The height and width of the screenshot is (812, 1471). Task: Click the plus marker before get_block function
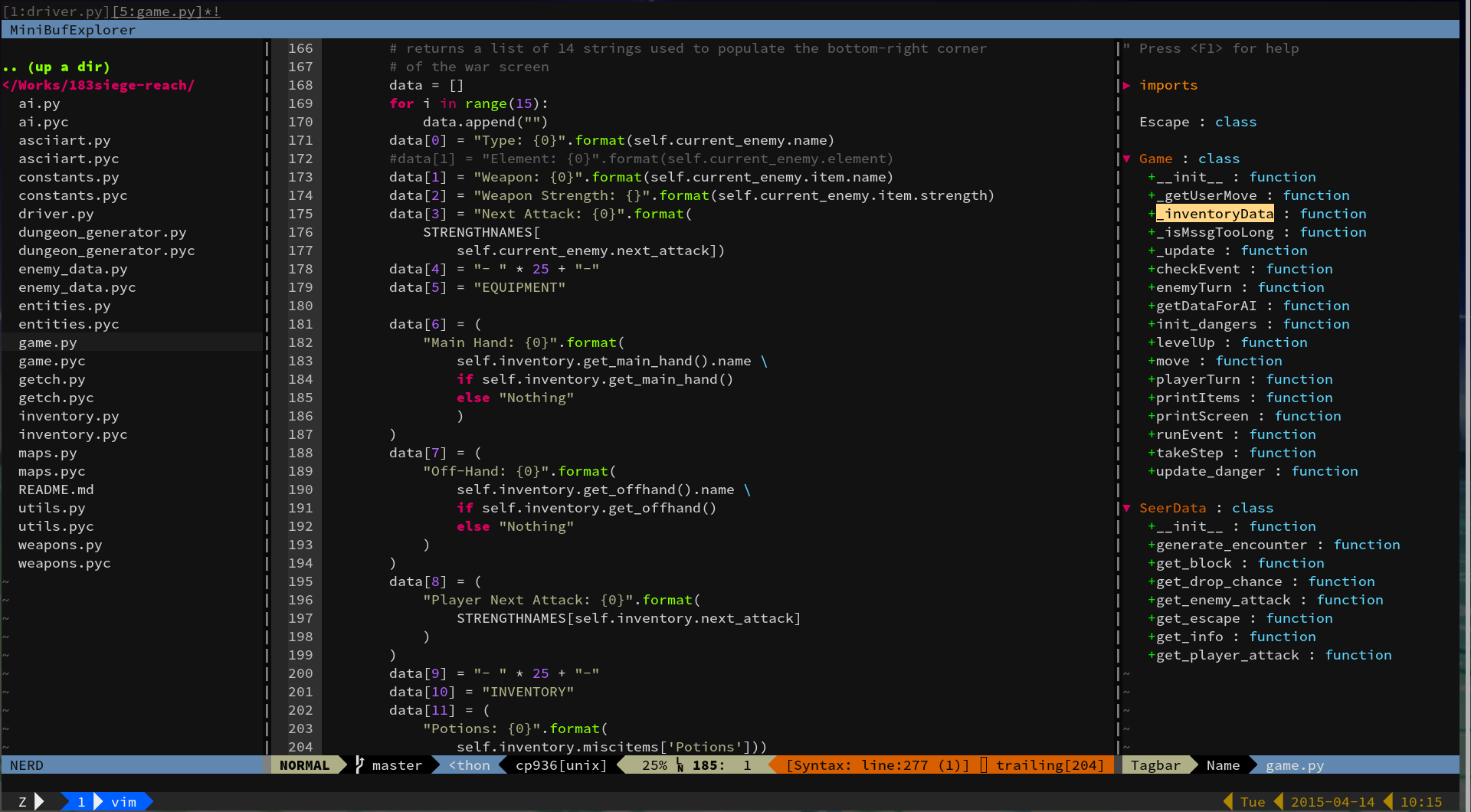pyautogui.click(x=1152, y=563)
